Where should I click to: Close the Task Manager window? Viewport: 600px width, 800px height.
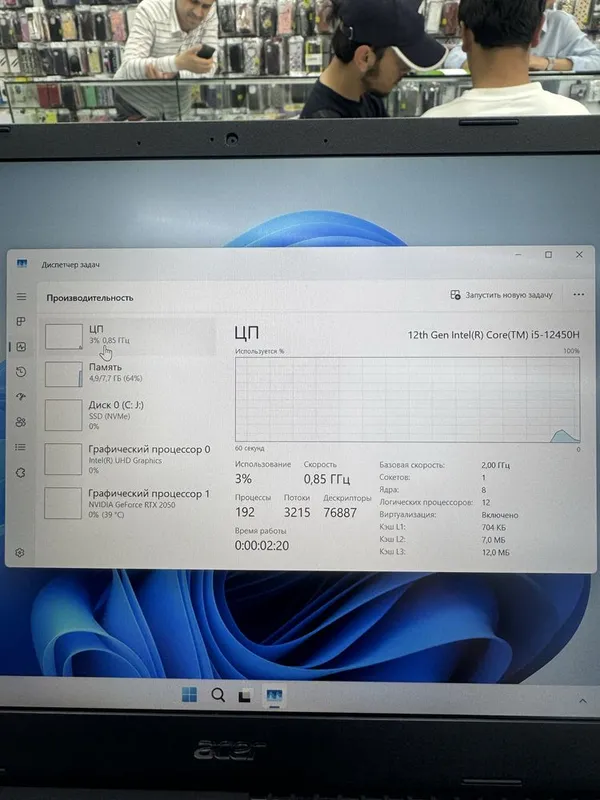click(x=579, y=255)
